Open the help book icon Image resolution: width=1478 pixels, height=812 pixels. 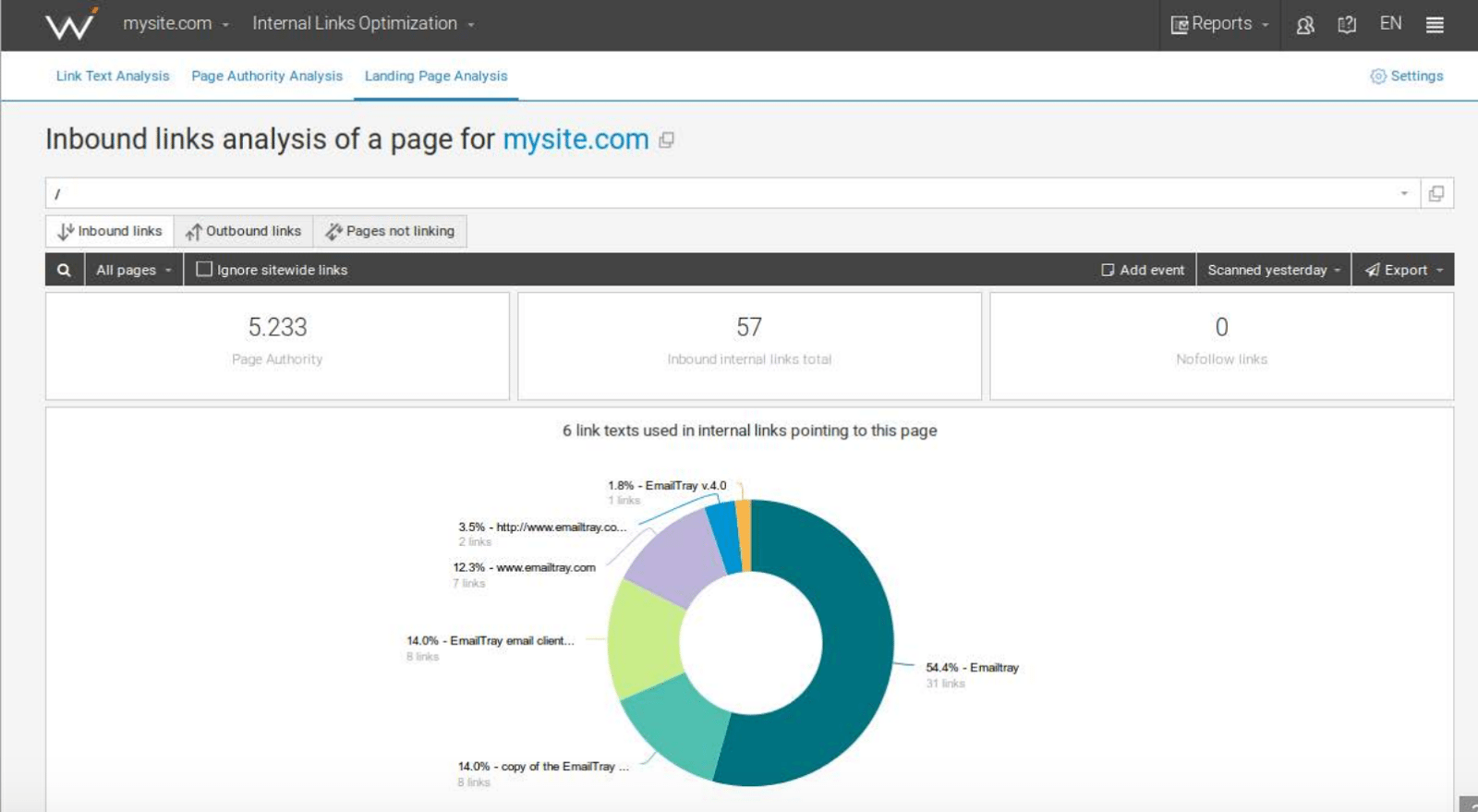click(x=1347, y=25)
